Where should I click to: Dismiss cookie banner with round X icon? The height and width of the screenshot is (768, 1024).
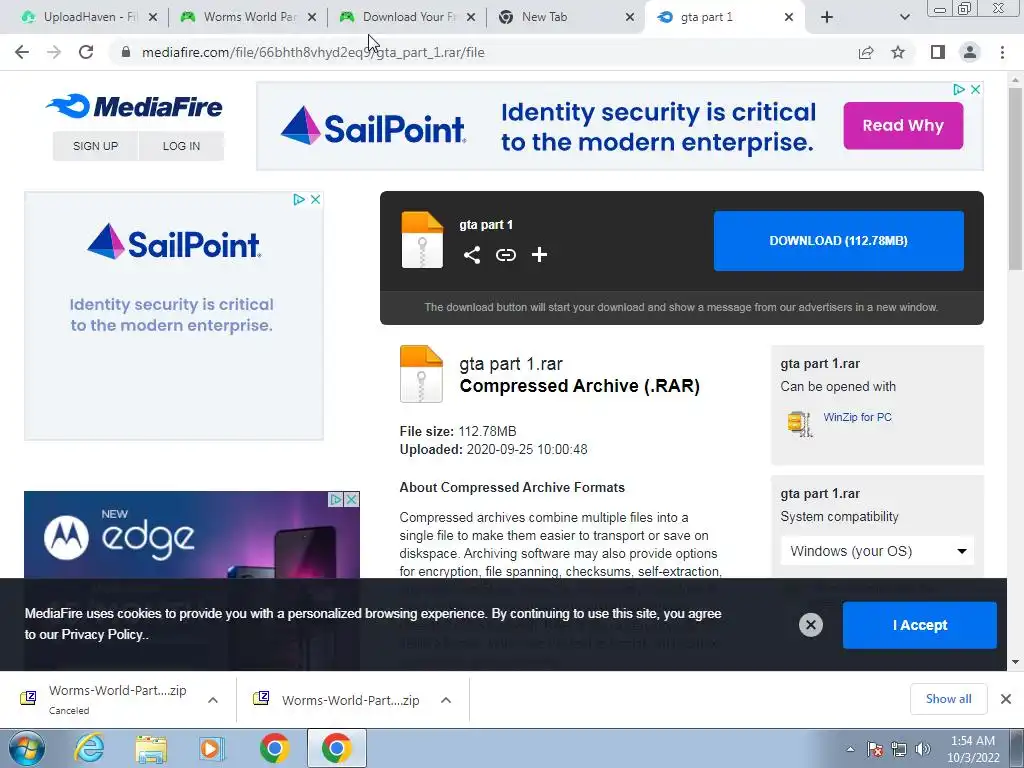point(810,625)
